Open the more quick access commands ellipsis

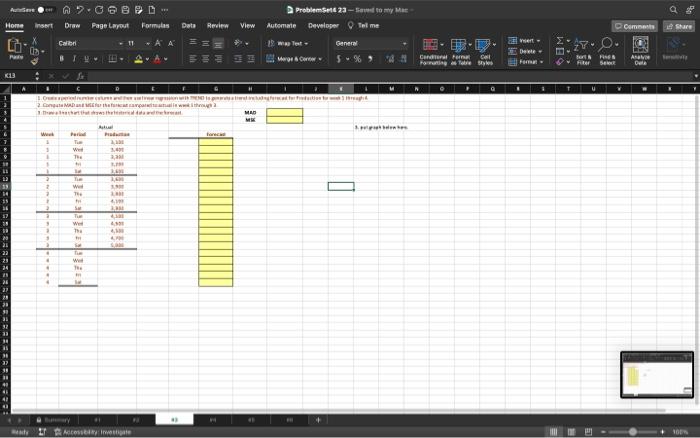click(x=165, y=10)
